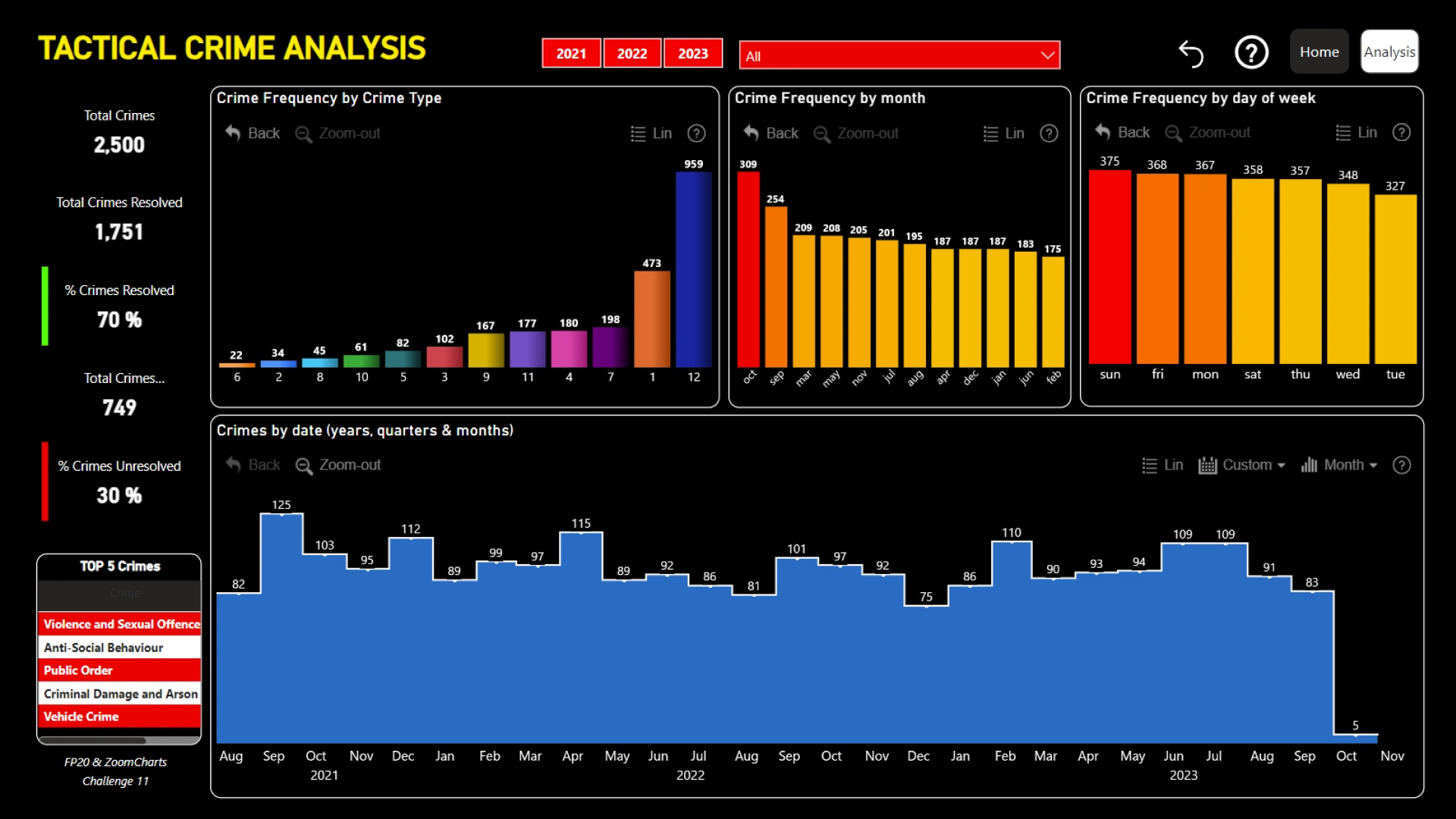
Task: Click the Total Crimes 2,500 card
Action: tap(119, 132)
